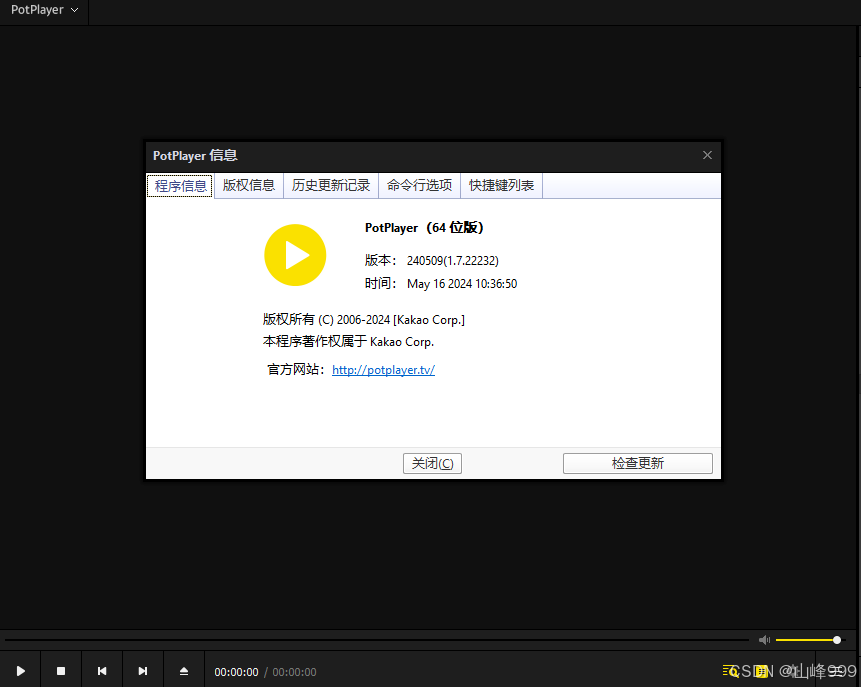Open the http://potplayer.tv/ website link
Viewport: 861px width, 687px height.
[383, 370]
